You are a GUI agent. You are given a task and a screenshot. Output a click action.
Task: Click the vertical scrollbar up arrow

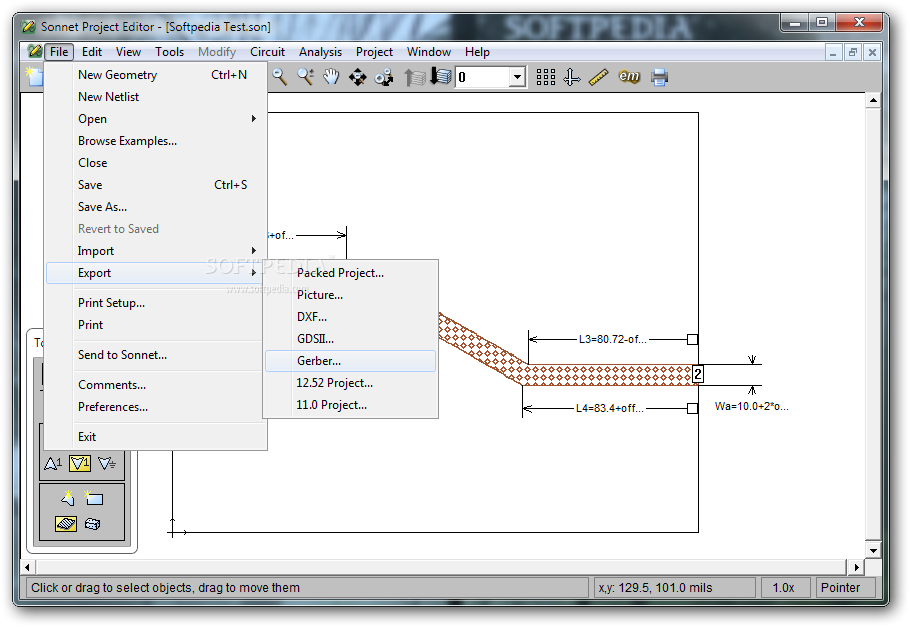click(x=873, y=100)
